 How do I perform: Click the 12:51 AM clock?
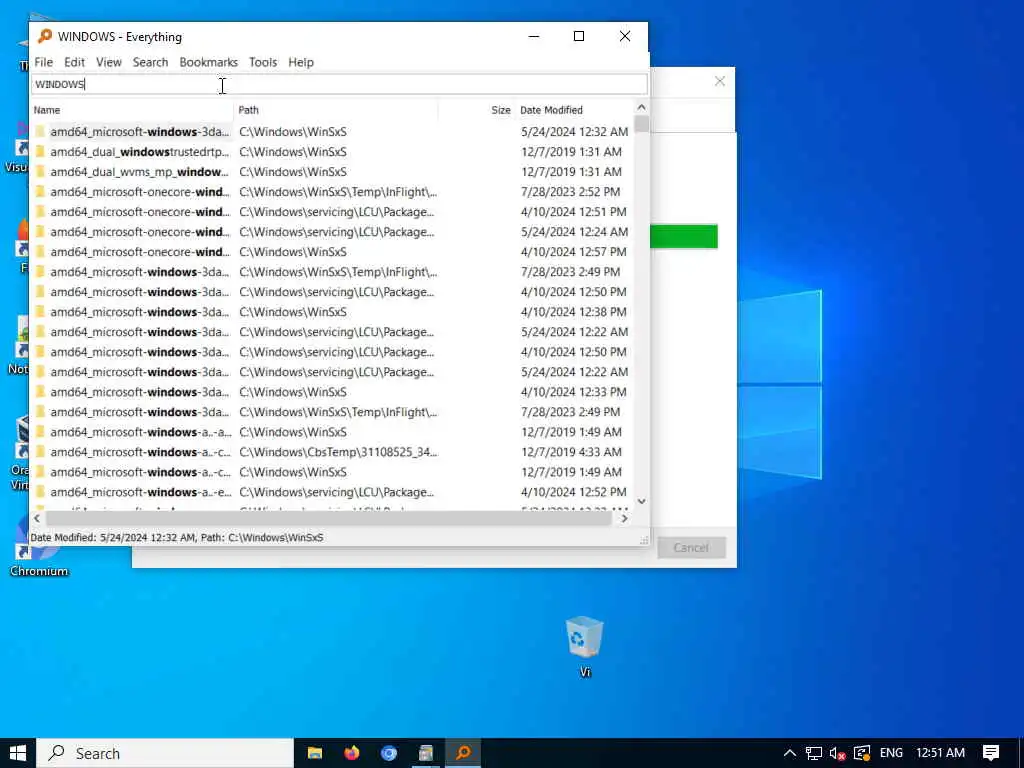940,753
